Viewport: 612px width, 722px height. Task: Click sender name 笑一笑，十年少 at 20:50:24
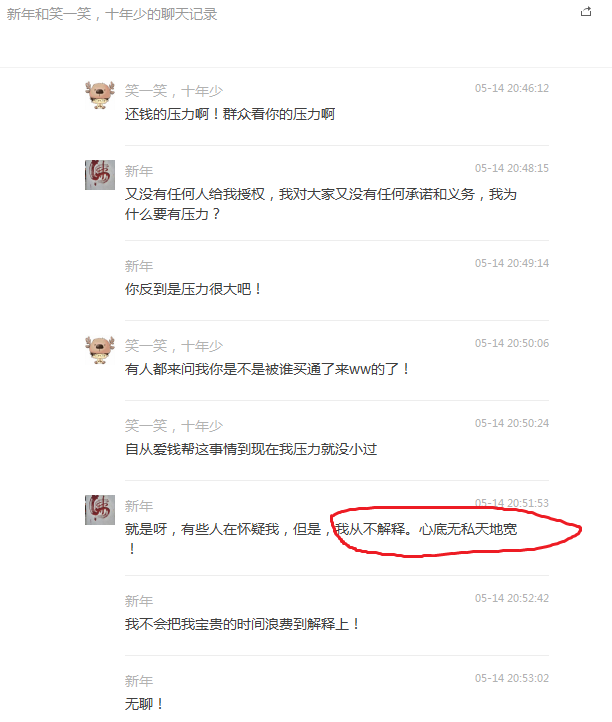pyautogui.click(x=174, y=426)
